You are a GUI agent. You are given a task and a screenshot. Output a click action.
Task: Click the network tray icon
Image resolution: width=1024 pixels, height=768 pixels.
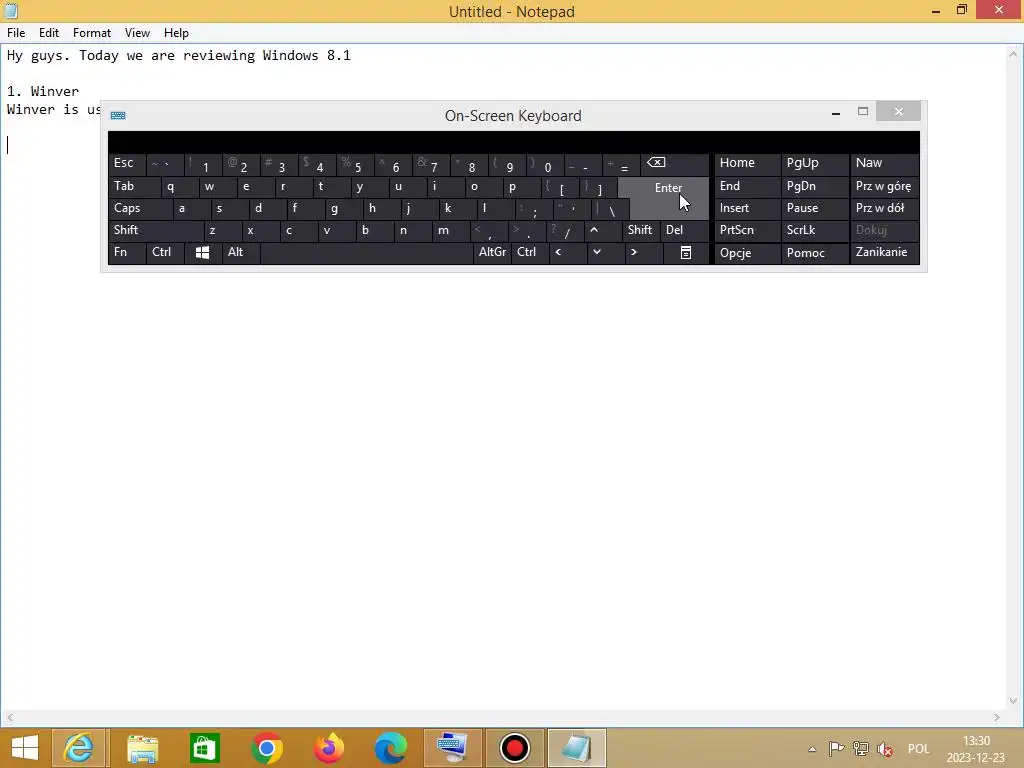point(861,748)
